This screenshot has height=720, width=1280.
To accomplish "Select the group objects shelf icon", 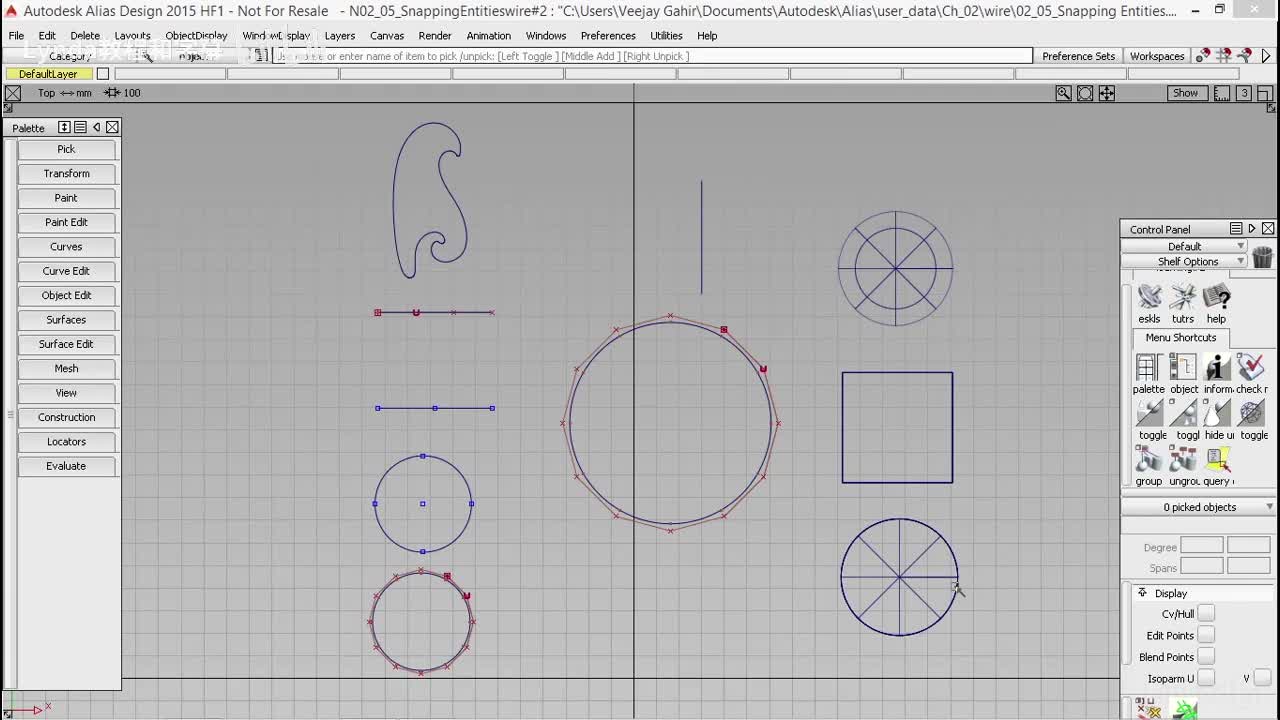I will click(x=1149, y=460).
